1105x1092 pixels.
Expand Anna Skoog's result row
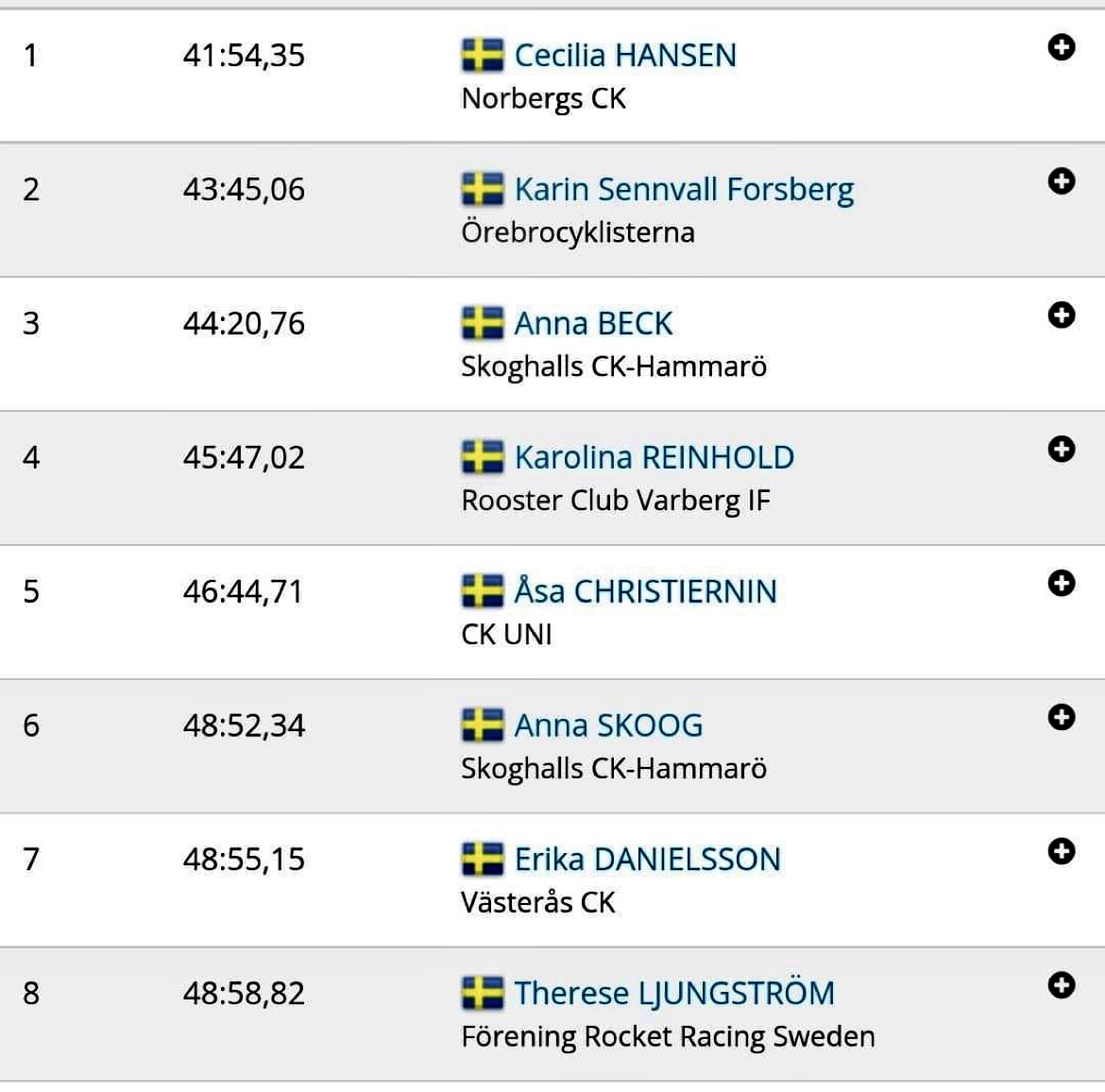point(1062,718)
